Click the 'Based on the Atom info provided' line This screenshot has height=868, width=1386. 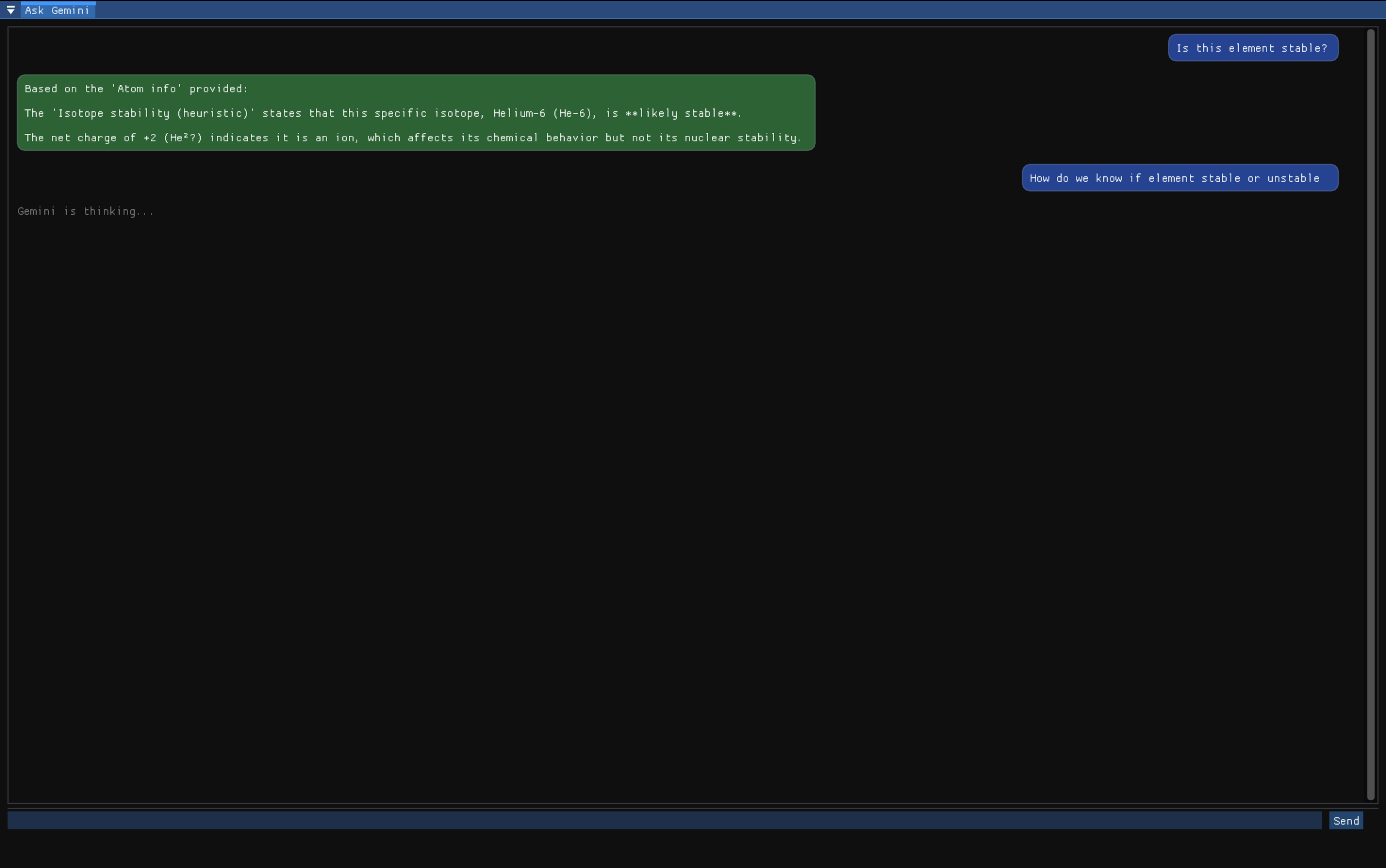135,89
